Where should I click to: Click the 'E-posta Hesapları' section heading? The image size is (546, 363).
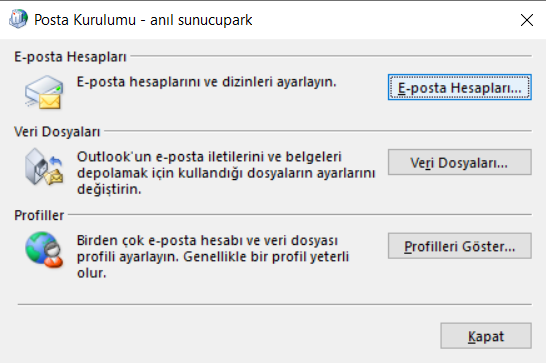point(70,57)
